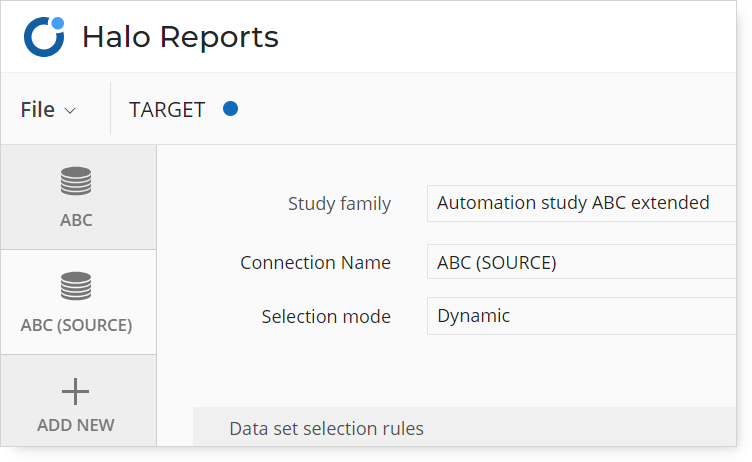The height and width of the screenshot is (462, 752).
Task: Click the ADD NEW label
Action: pyautogui.click(x=76, y=425)
